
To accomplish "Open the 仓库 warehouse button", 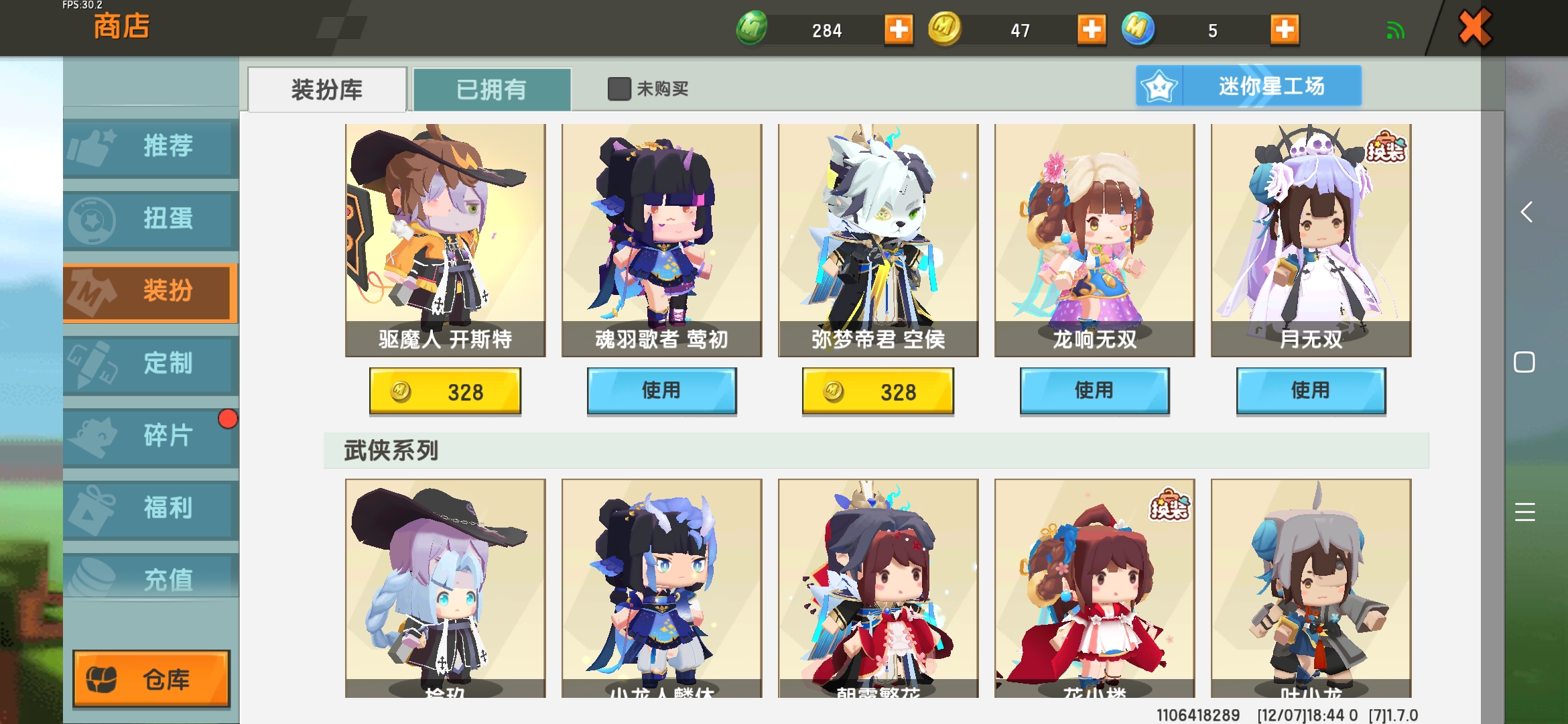I will pos(151,679).
